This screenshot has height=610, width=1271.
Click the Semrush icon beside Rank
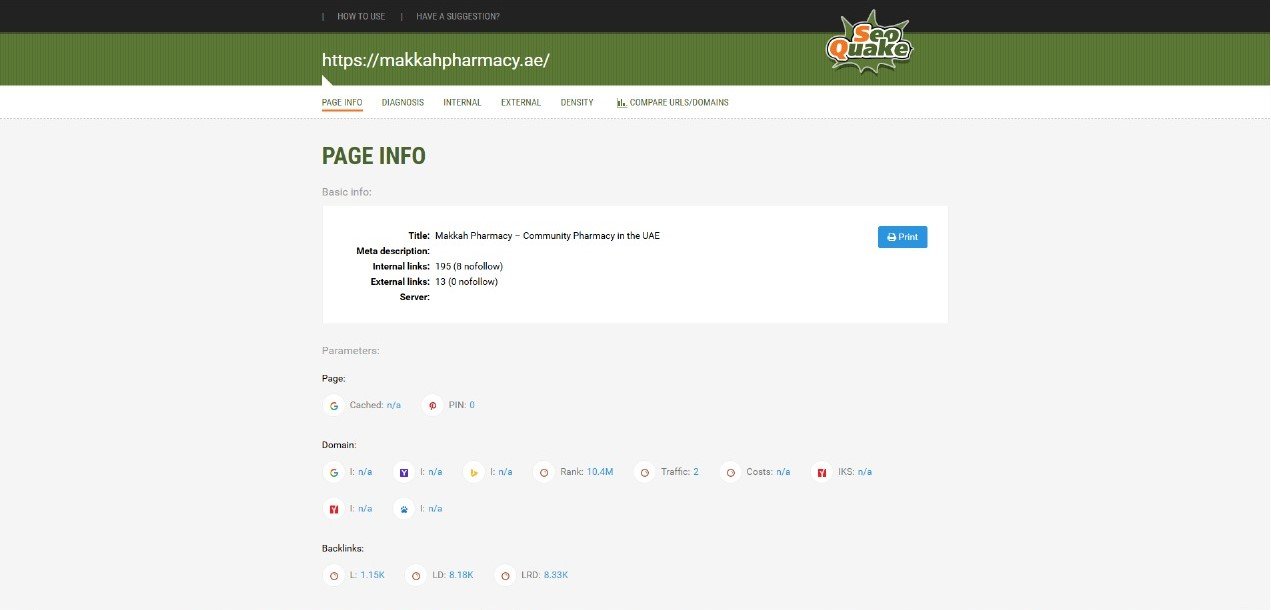click(544, 472)
